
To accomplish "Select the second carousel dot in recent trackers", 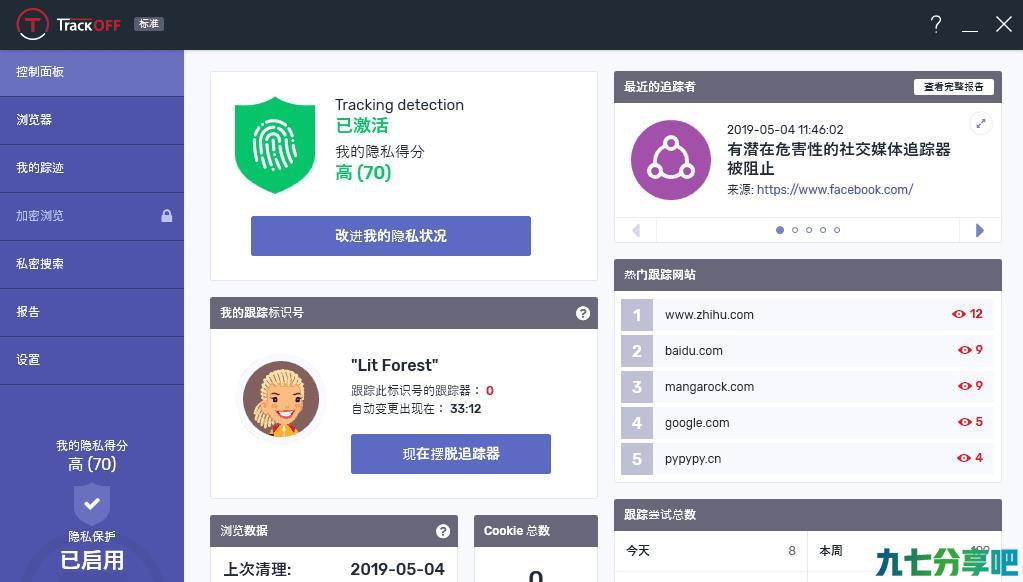I will click(795, 230).
